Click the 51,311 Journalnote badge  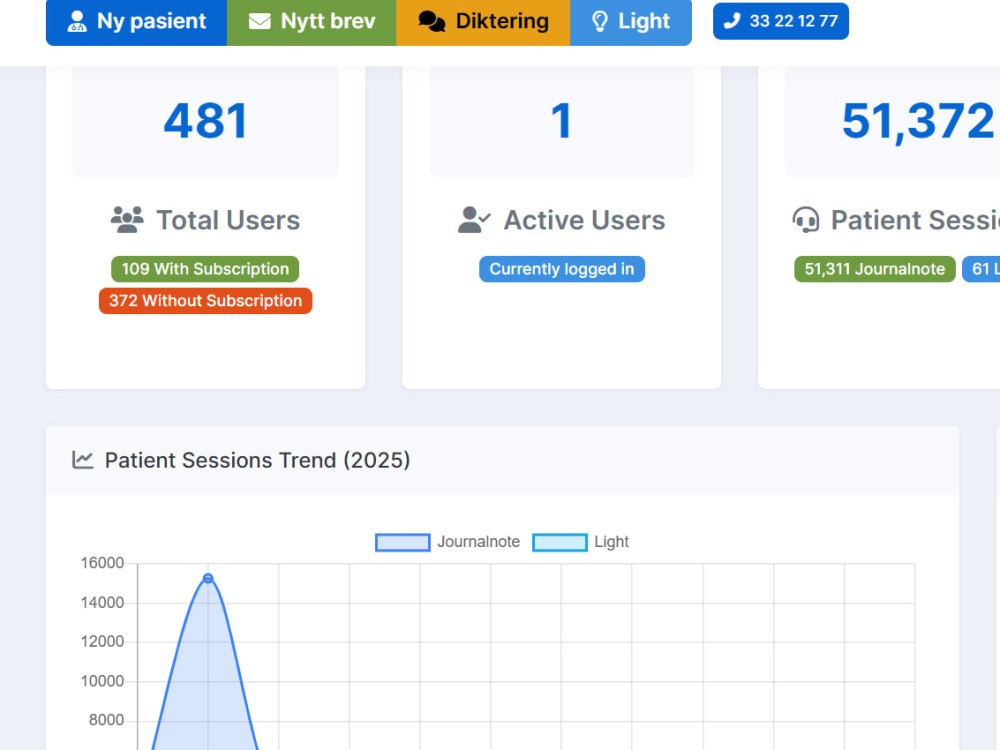[874, 269]
